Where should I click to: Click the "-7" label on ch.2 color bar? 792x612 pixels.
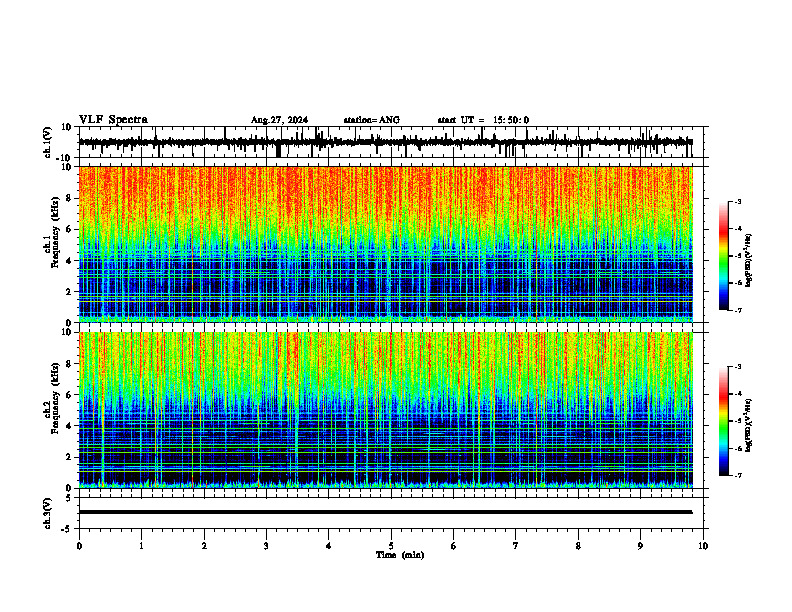[738, 476]
